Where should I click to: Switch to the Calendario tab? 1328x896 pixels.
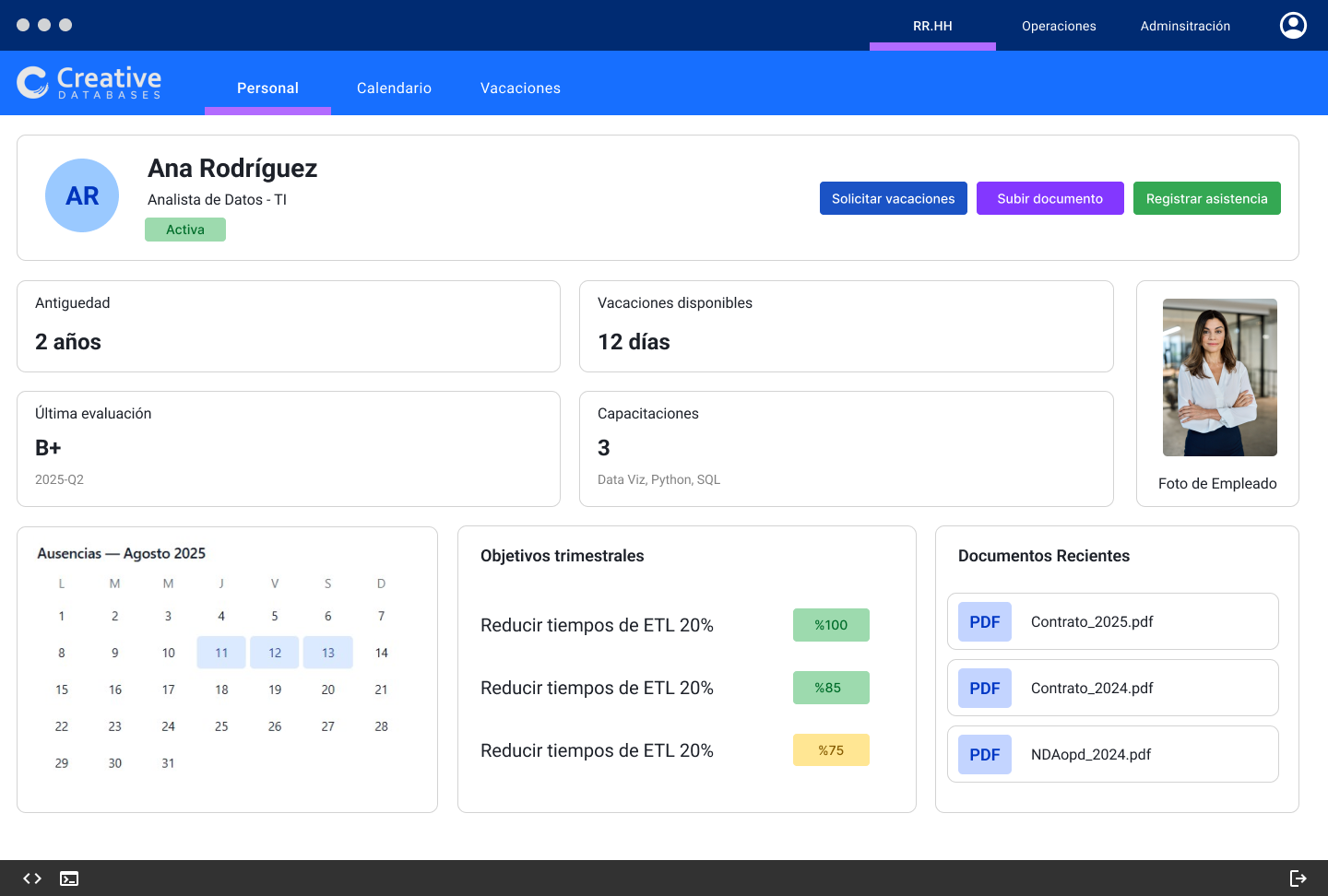(x=394, y=88)
